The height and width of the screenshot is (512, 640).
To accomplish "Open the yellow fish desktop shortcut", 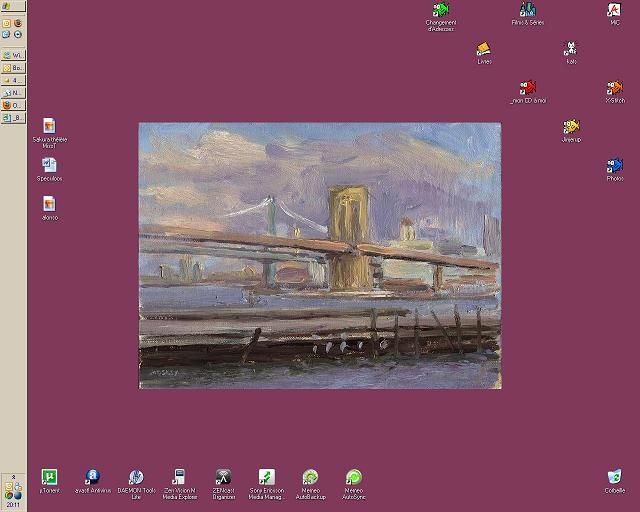I will coord(571,131).
